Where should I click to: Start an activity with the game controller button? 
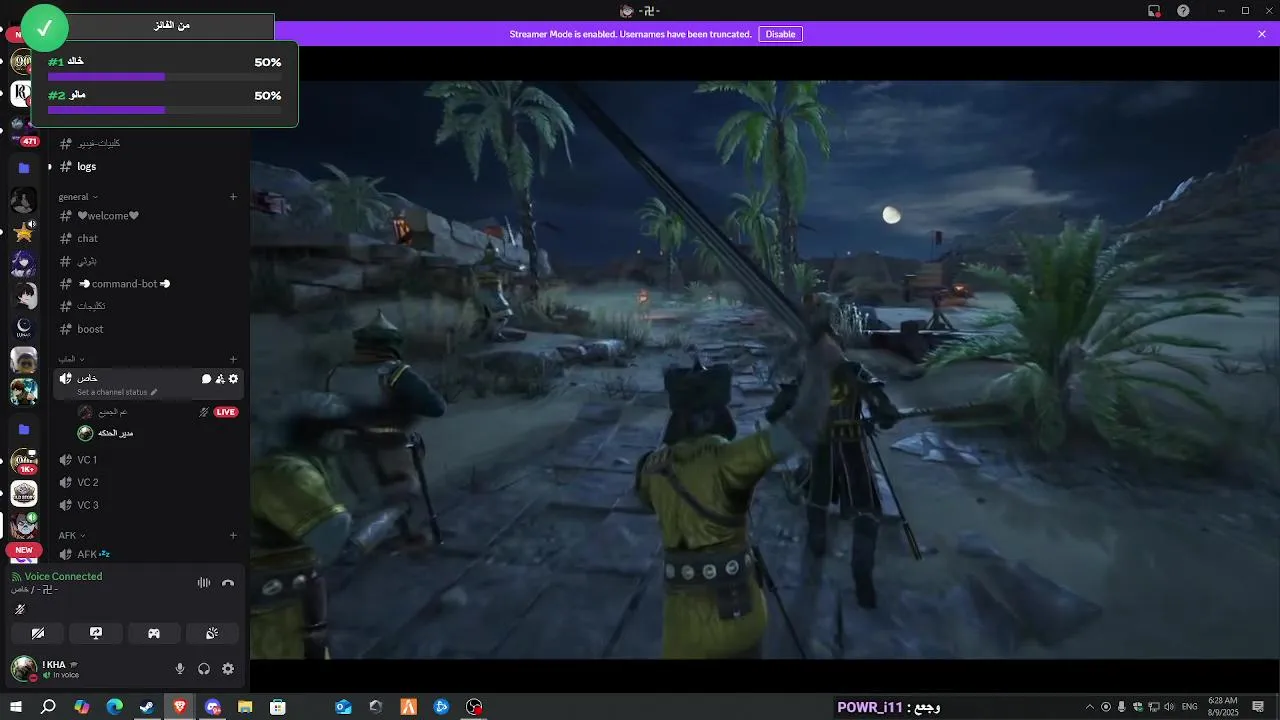tap(154, 633)
